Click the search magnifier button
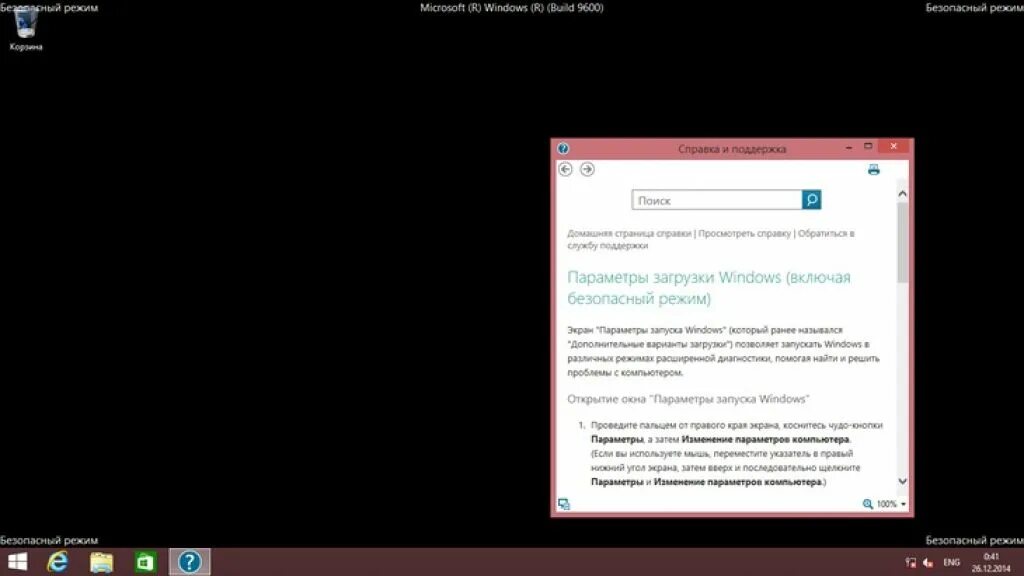Image resolution: width=1024 pixels, height=576 pixels. 812,200
